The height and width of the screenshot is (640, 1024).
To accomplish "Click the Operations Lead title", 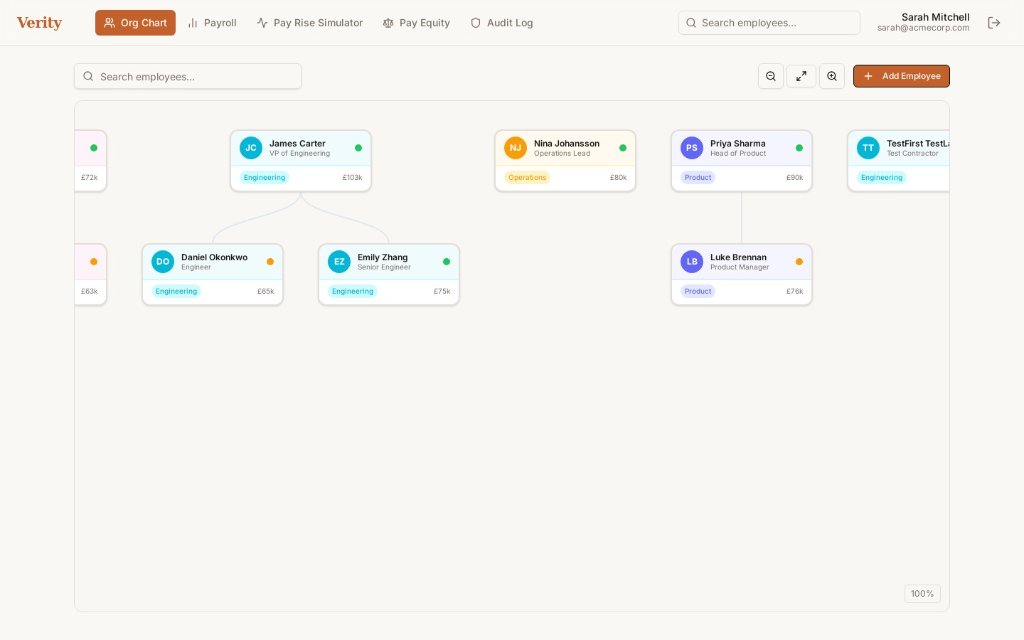I will click(x=562, y=153).
